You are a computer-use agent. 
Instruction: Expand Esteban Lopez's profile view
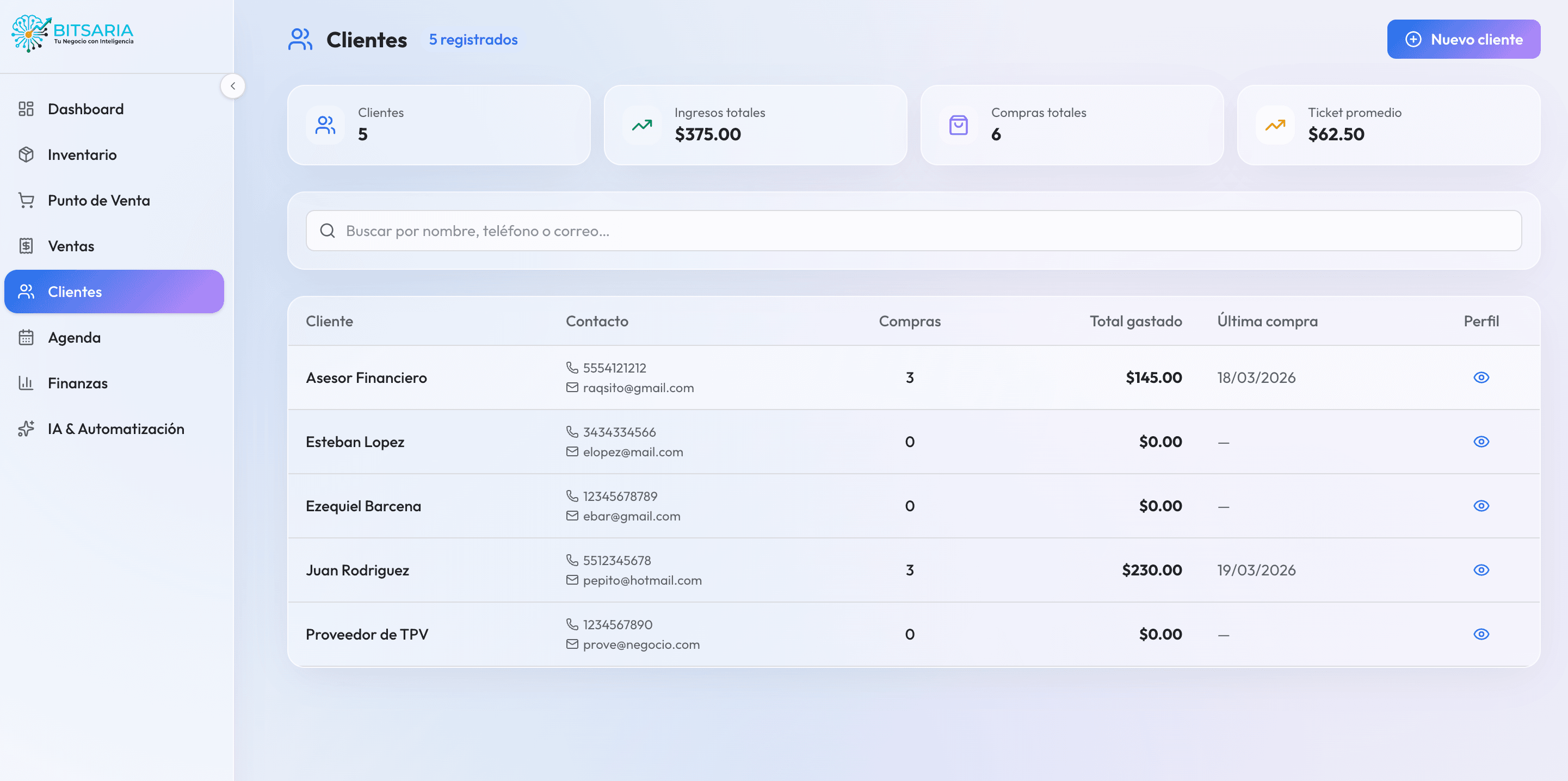(1481, 442)
